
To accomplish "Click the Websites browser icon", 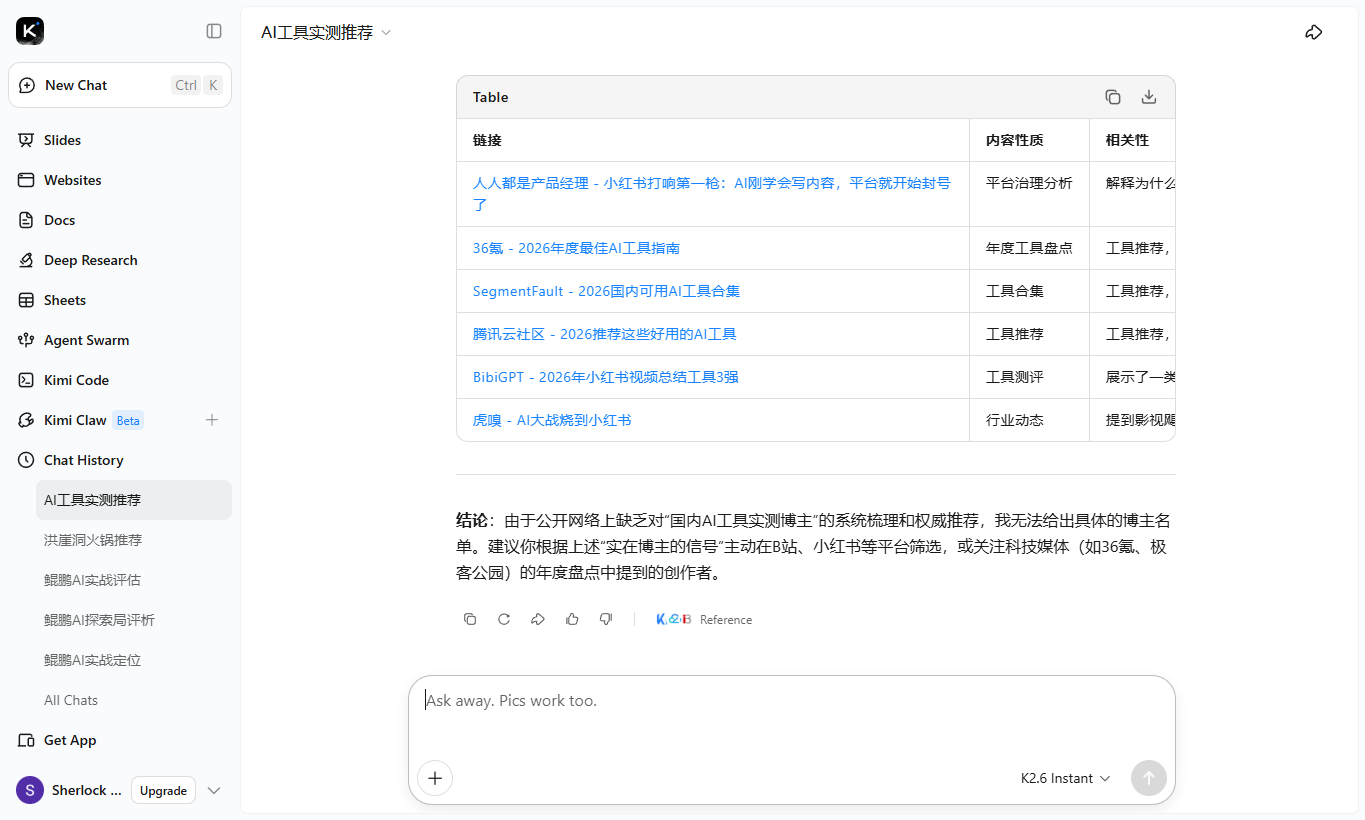I will (26, 180).
